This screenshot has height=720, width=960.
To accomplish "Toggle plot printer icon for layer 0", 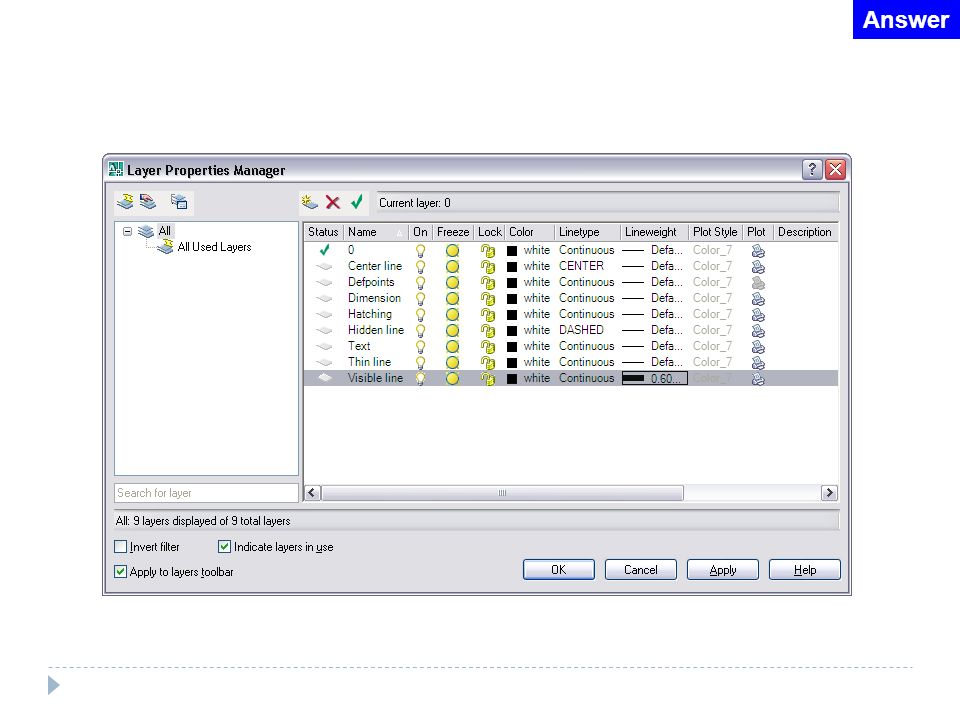I will point(758,251).
